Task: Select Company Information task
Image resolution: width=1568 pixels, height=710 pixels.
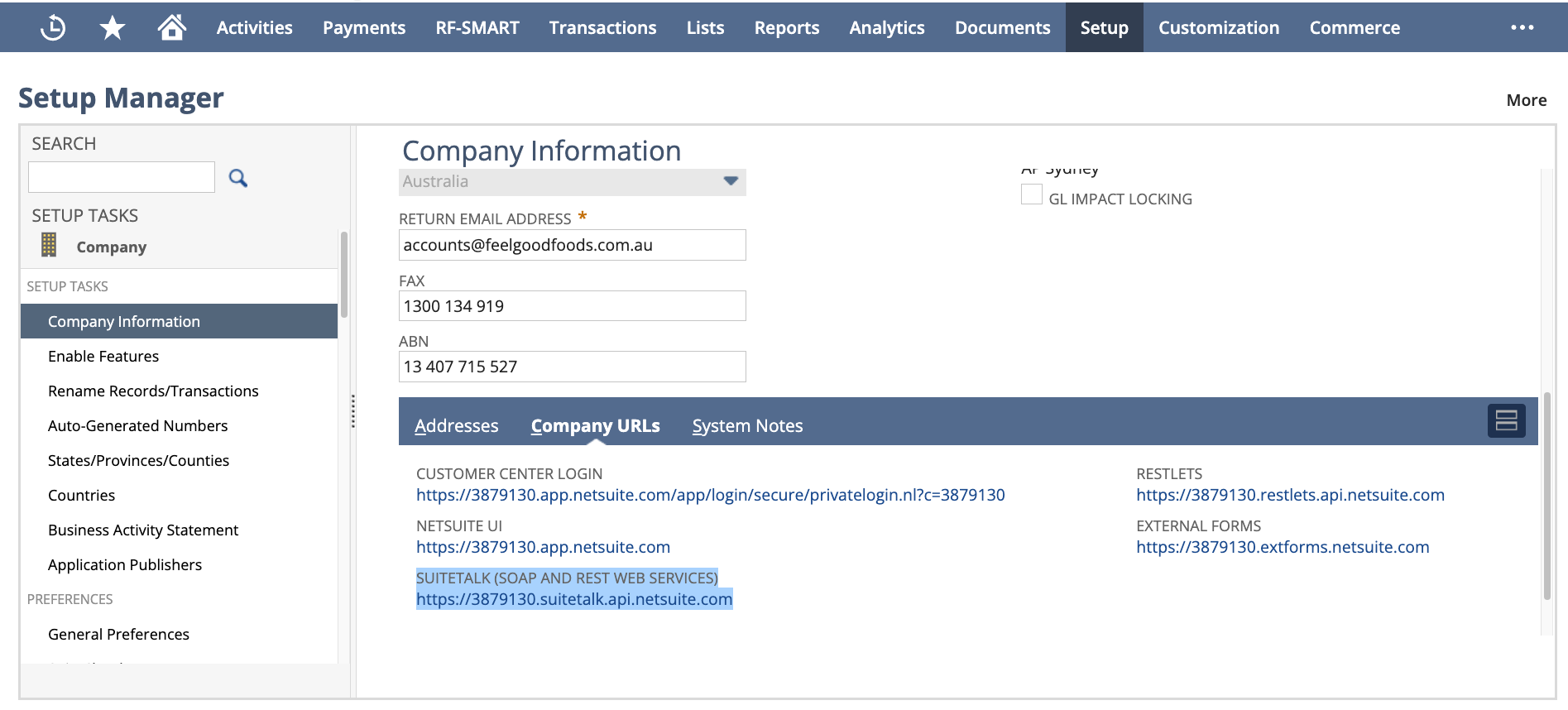Action: coord(179,321)
